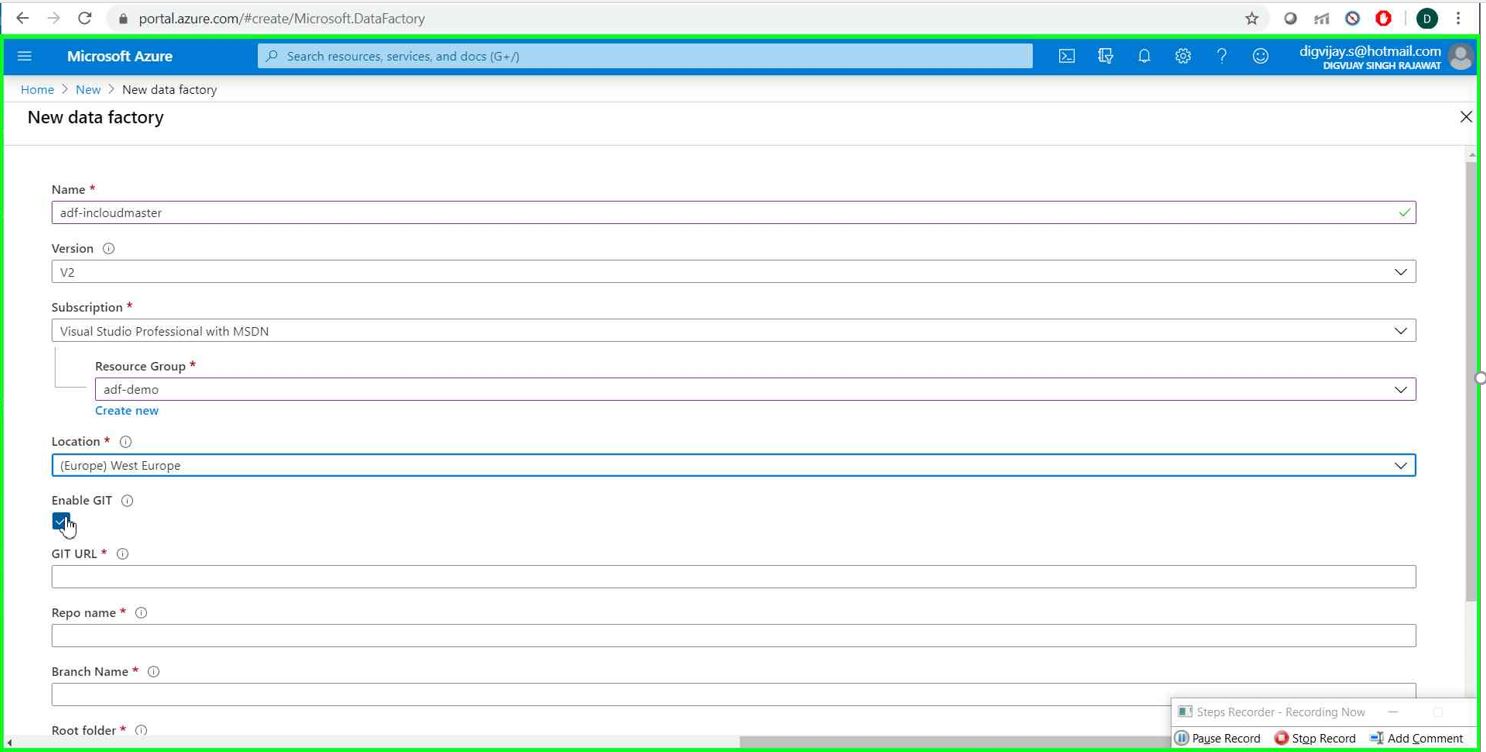Focus the Azure search resources box
The width and height of the screenshot is (1486, 752).
645,56
